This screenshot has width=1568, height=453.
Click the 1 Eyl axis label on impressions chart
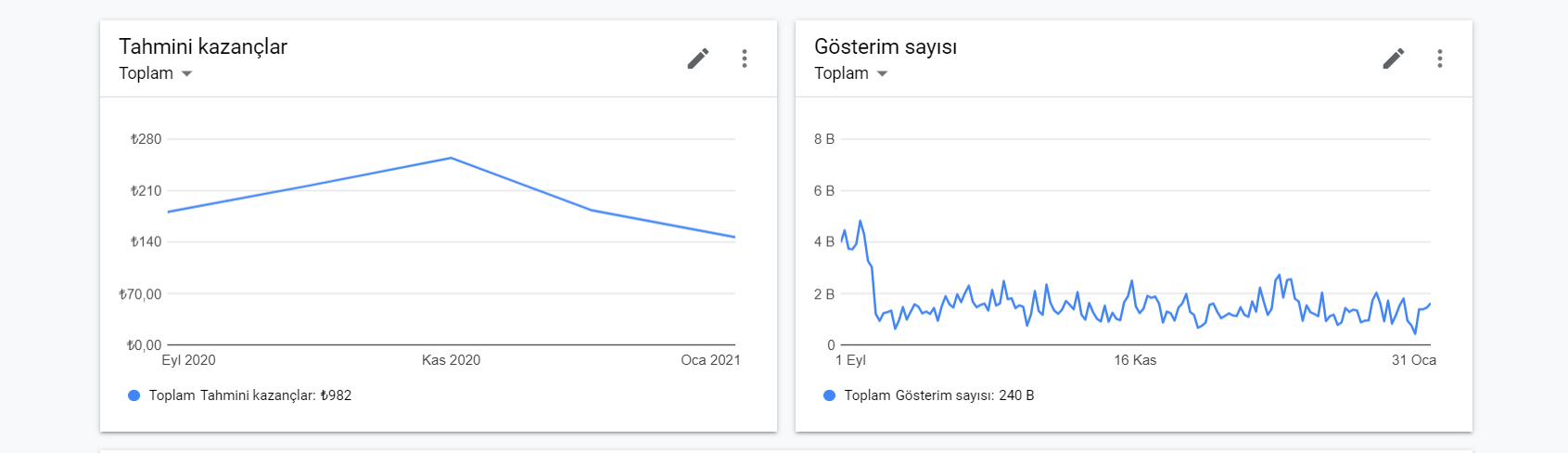coord(850,360)
